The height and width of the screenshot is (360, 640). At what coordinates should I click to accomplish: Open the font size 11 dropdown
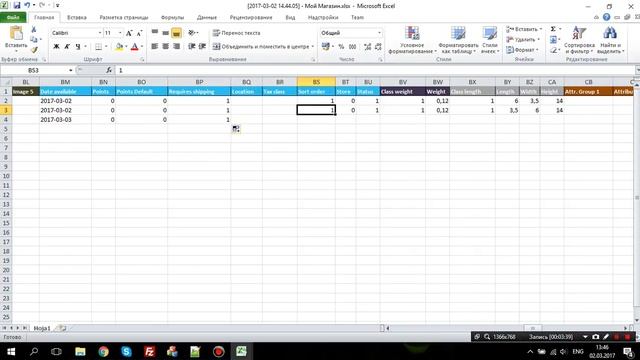tap(120, 33)
